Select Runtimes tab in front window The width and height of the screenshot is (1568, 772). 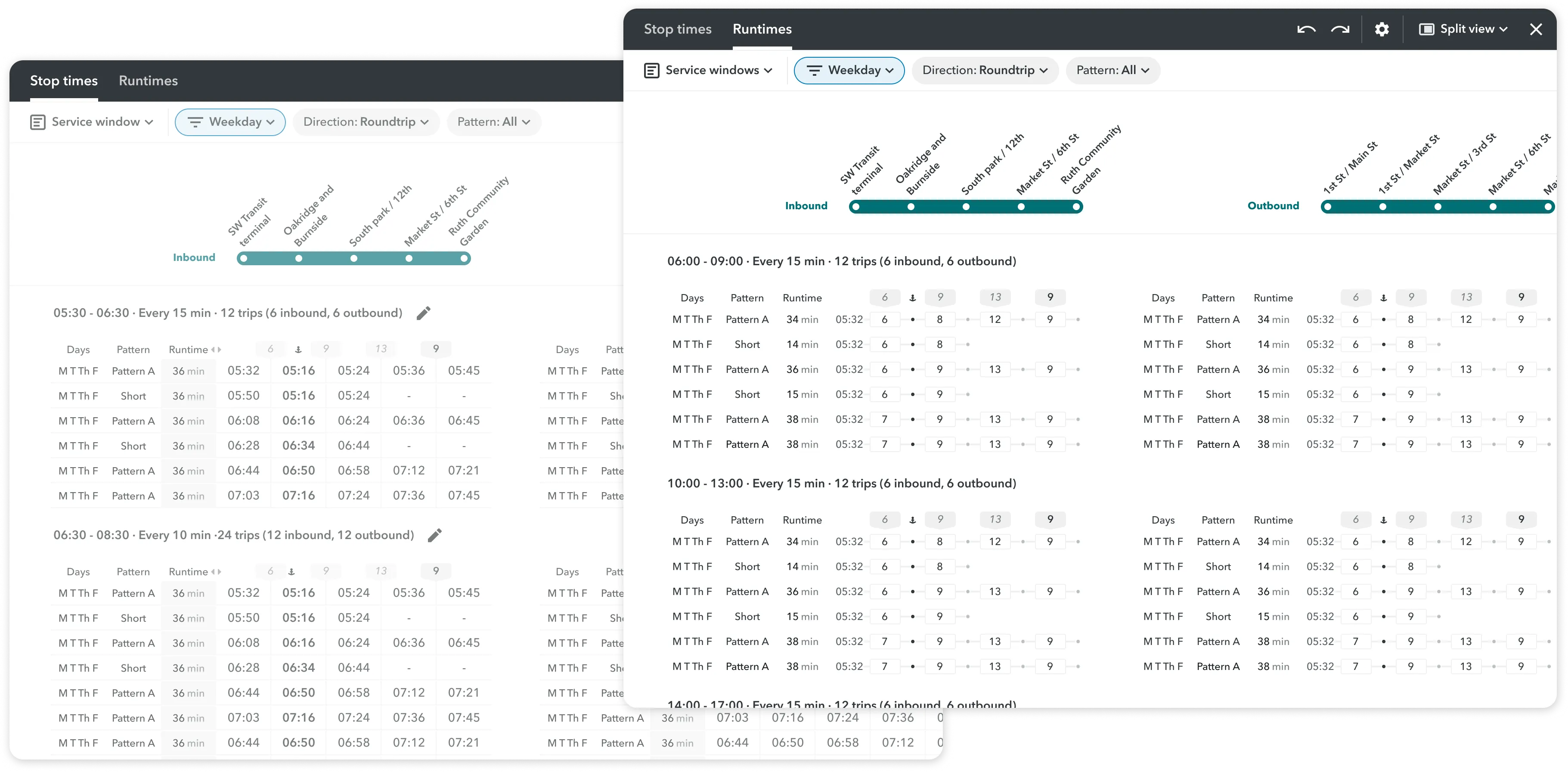click(762, 29)
